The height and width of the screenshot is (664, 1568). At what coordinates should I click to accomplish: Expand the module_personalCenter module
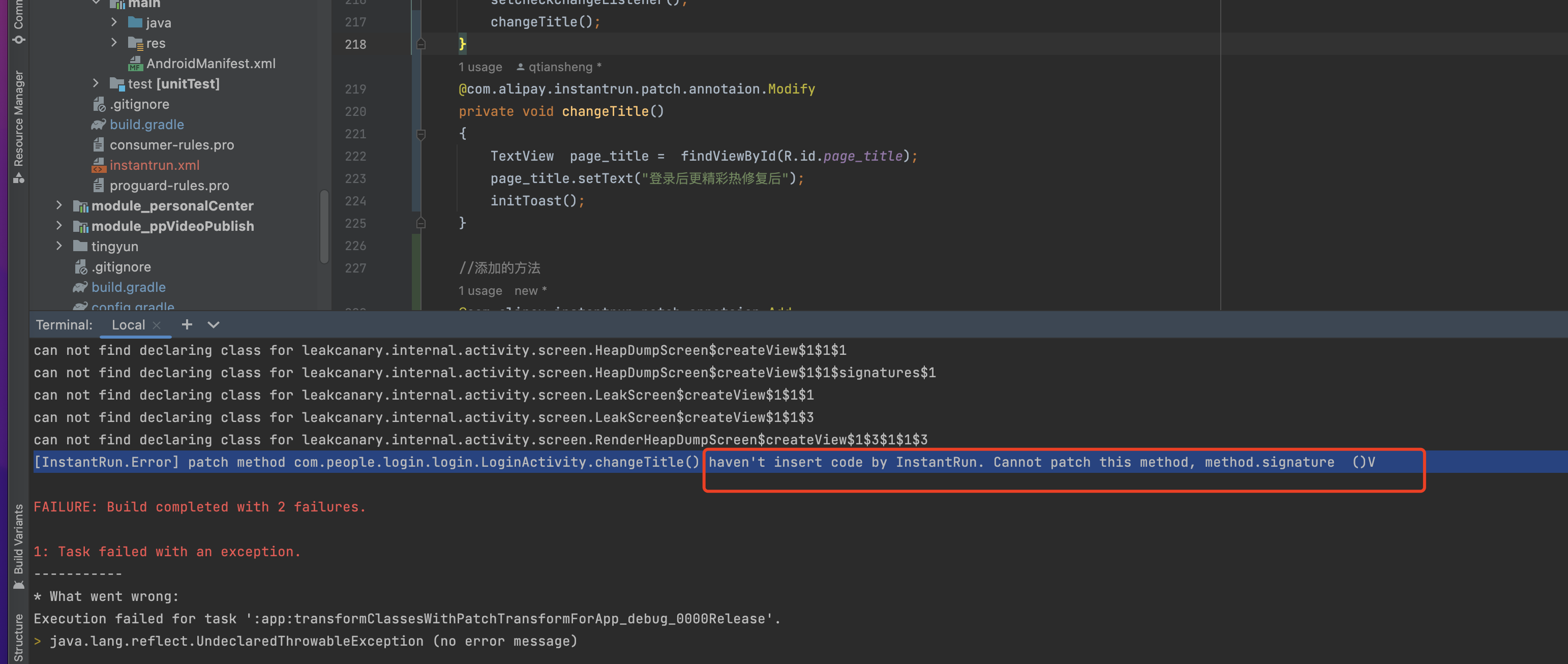(x=59, y=205)
